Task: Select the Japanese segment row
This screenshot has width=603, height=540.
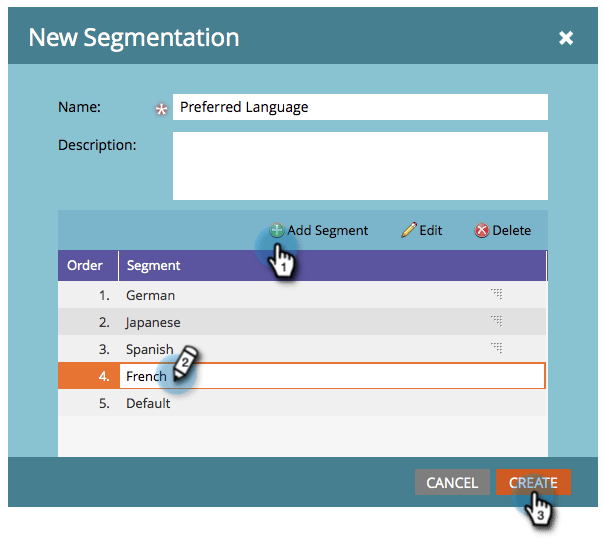Action: [300, 322]
